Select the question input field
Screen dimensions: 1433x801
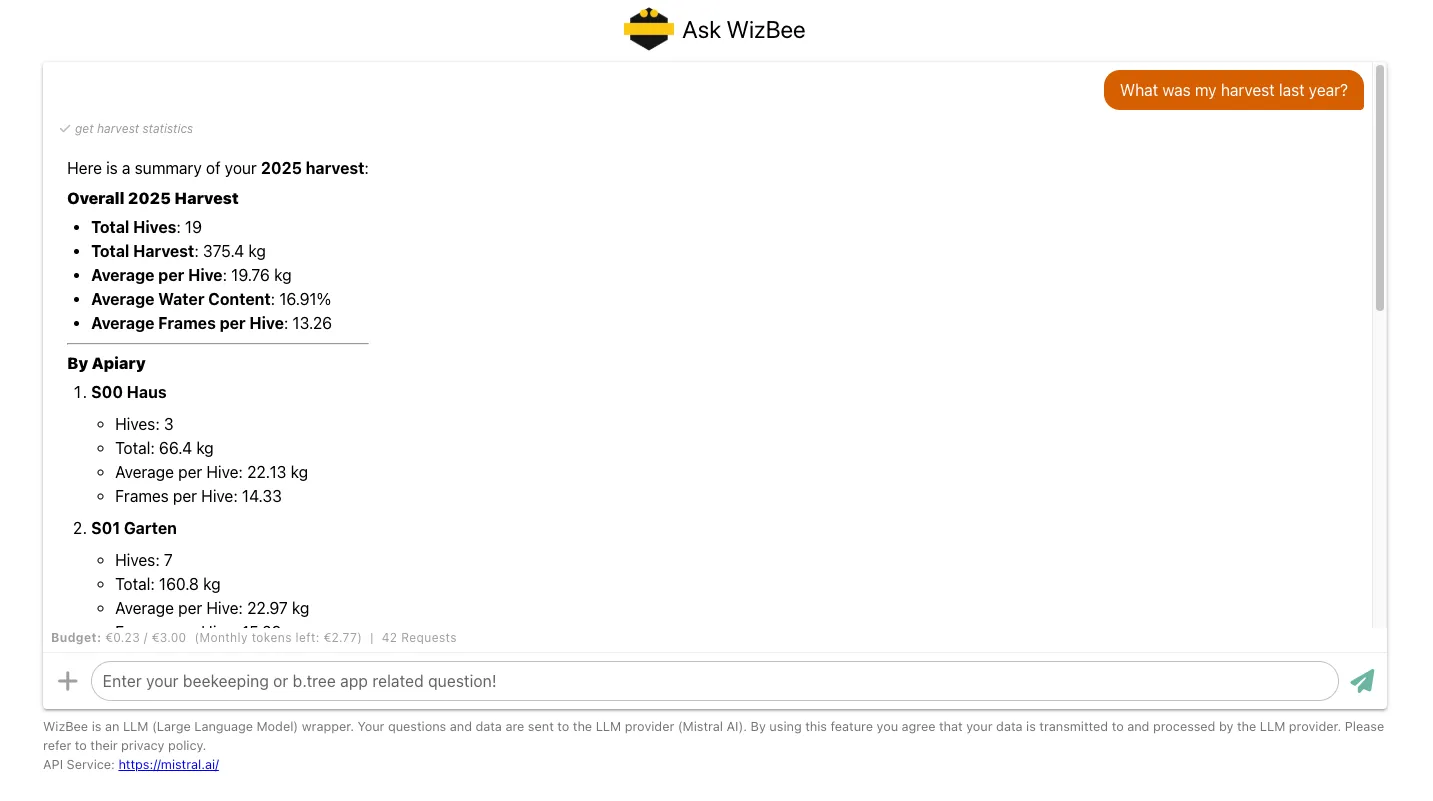pos(714,681)
